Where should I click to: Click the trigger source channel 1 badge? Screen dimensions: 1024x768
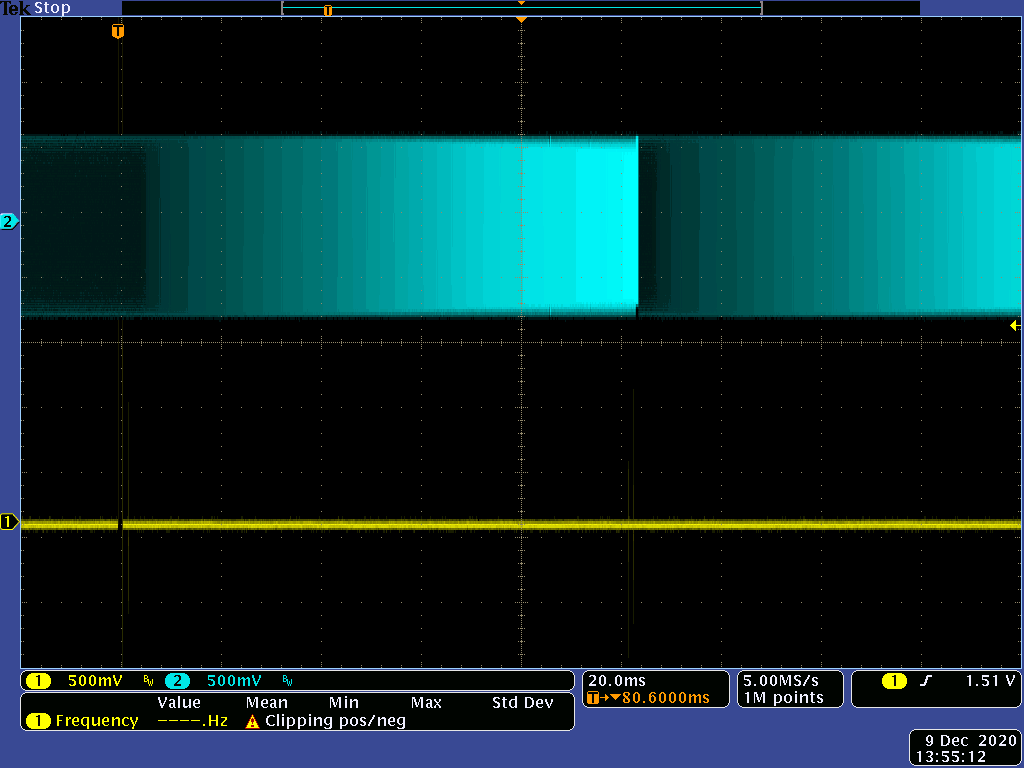[x=893, y=681]
